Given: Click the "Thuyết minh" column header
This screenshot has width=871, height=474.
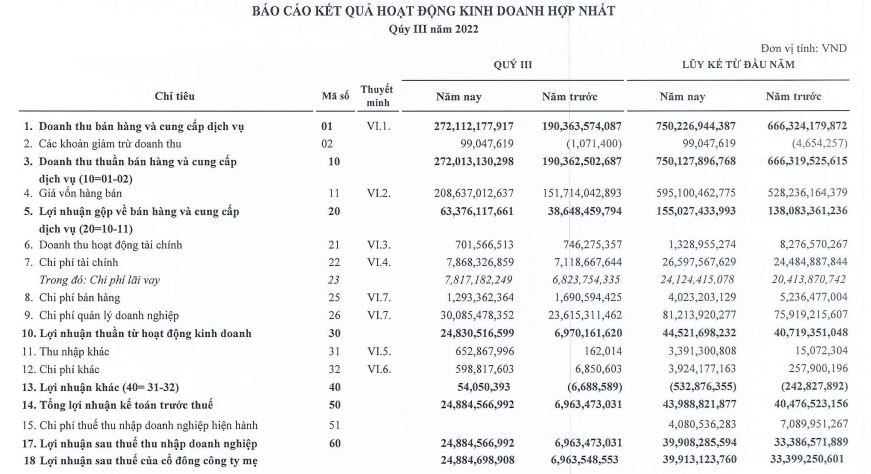Looking at the screenshot, I should pos(377,96).
